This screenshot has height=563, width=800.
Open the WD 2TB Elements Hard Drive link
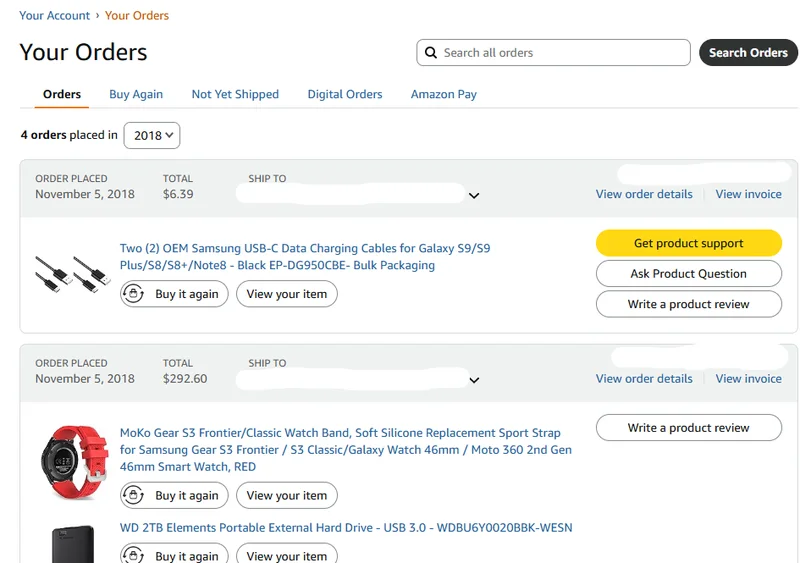coord(346,528)
